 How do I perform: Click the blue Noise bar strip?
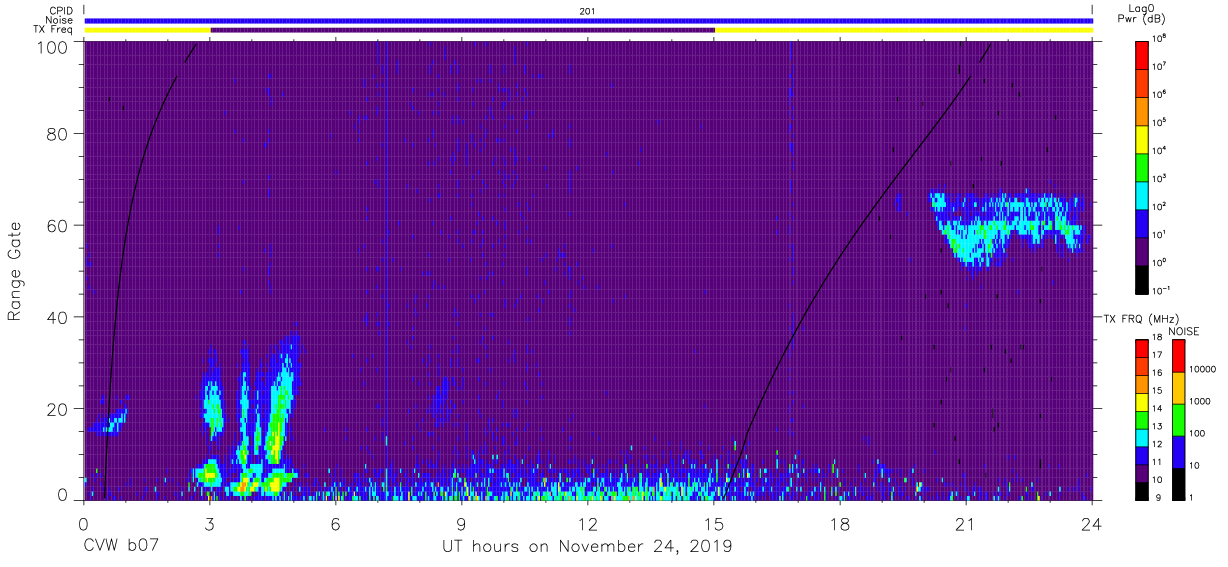click(x=588, y=20)
